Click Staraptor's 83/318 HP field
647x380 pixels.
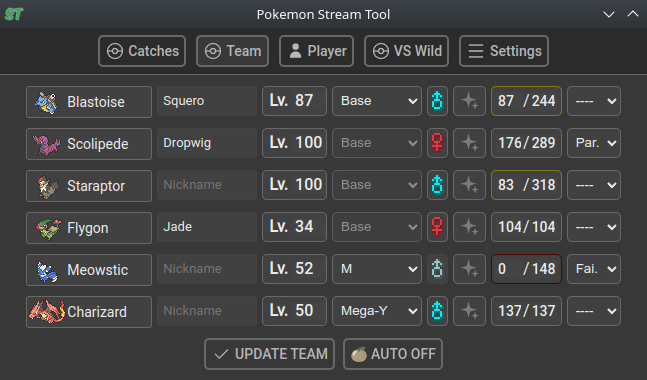(526, 185)
